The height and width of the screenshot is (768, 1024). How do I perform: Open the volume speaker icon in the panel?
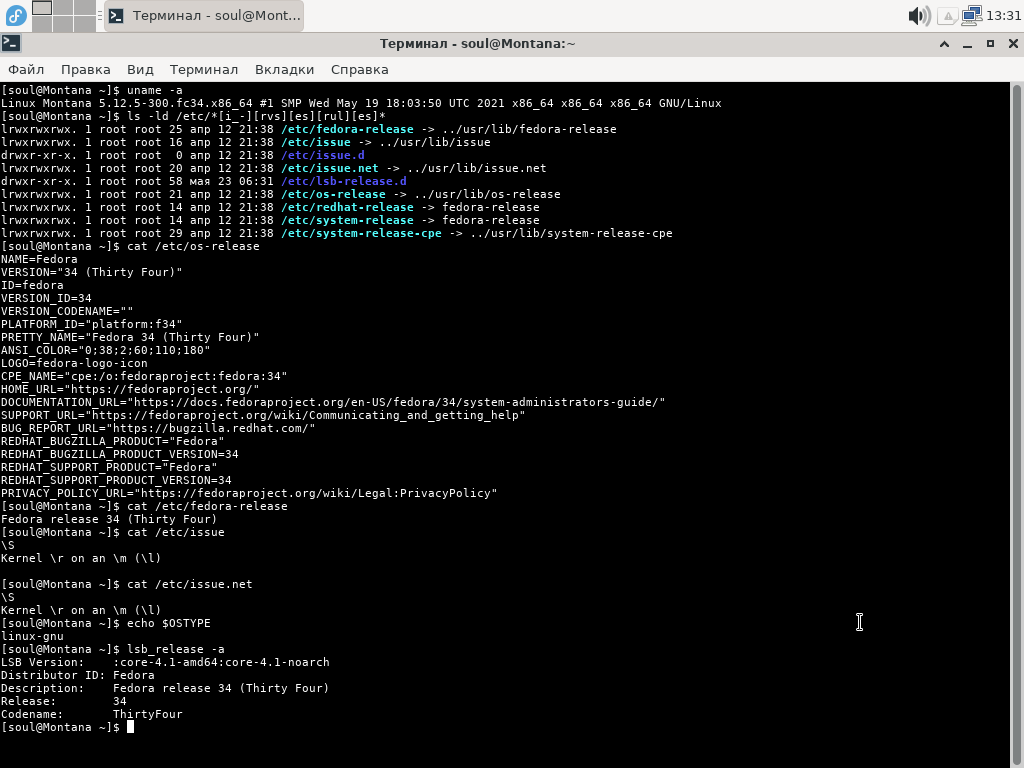[919, 16]
